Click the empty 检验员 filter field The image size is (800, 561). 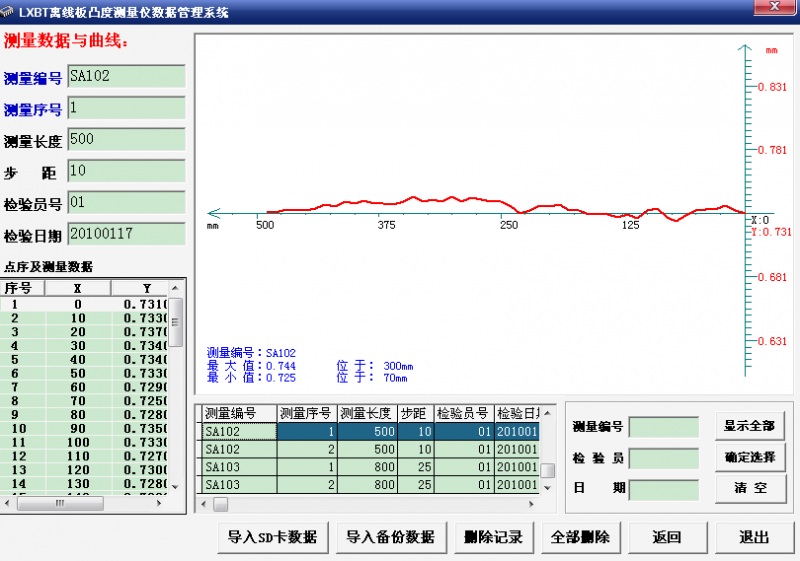tap(664, 458)
